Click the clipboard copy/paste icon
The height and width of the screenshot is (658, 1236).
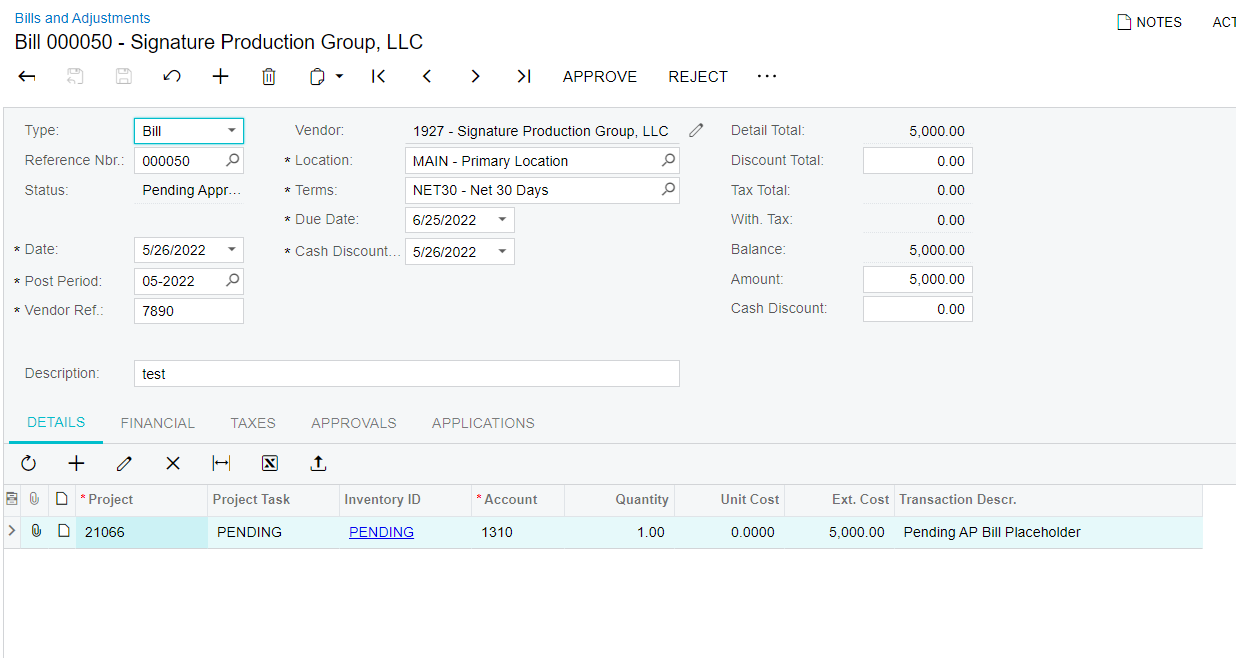click(x=317, y=77)
